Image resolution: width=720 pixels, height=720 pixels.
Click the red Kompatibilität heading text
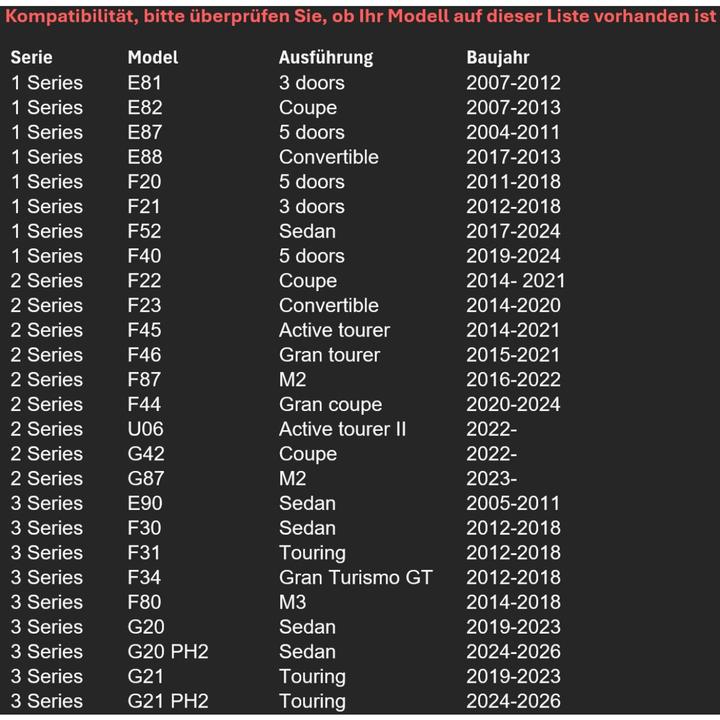pyautogui.click(x=360, y=17)
